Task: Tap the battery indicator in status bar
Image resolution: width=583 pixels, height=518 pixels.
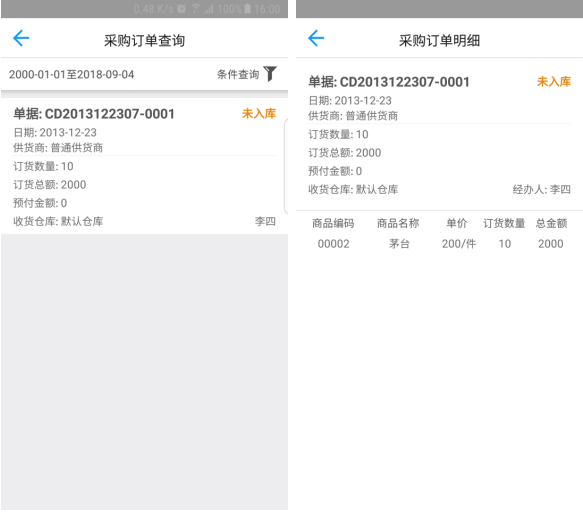Action: (x=248, y=9)
